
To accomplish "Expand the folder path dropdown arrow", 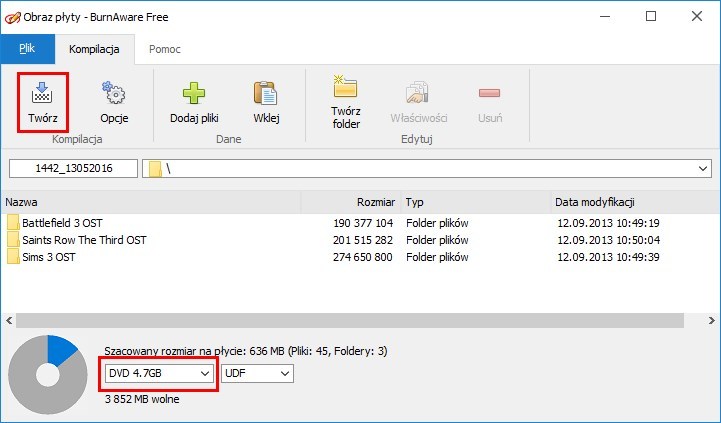I will [x=703, y=169].
